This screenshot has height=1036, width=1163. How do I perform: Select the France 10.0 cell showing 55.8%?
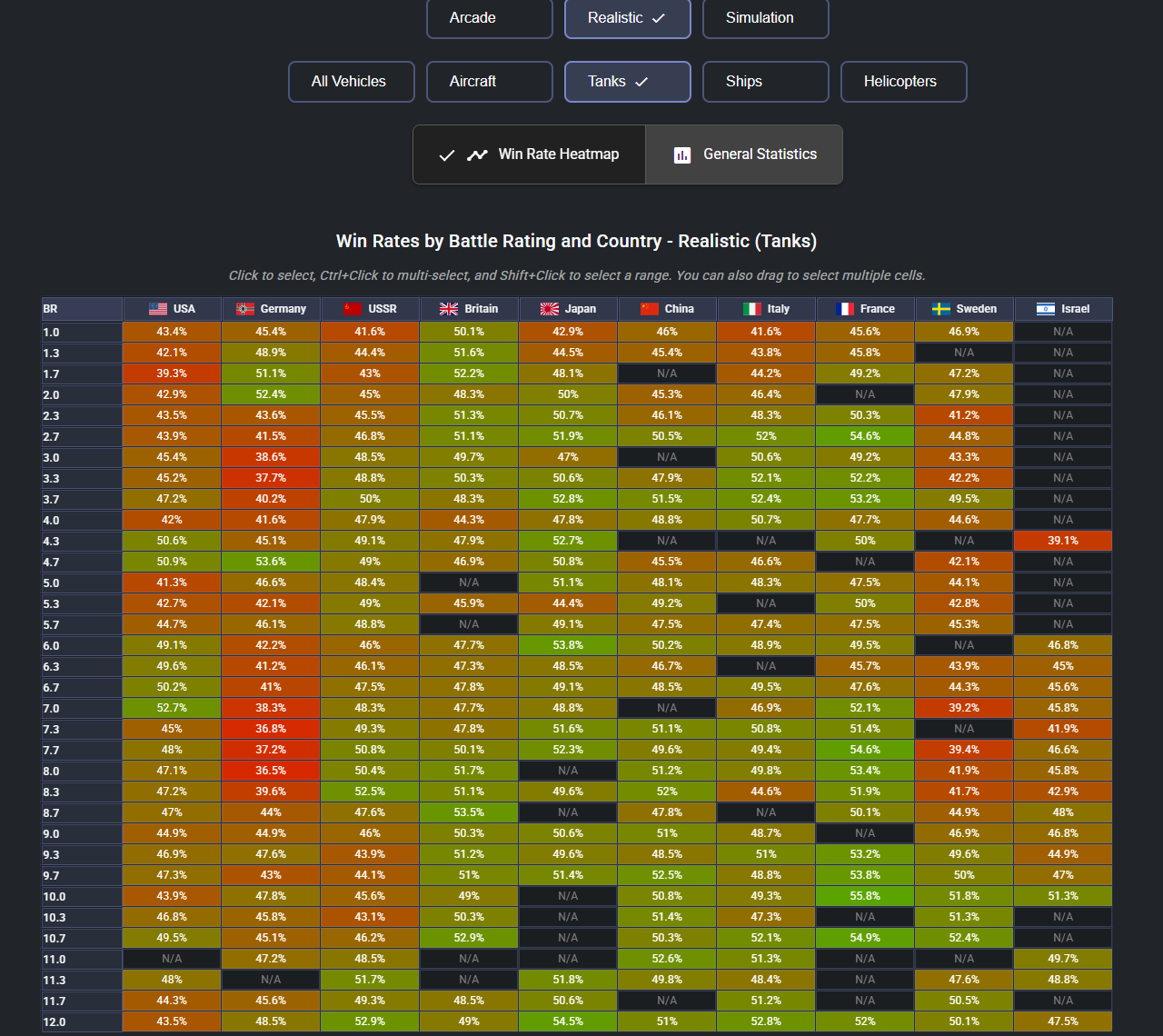coord(865,896)
